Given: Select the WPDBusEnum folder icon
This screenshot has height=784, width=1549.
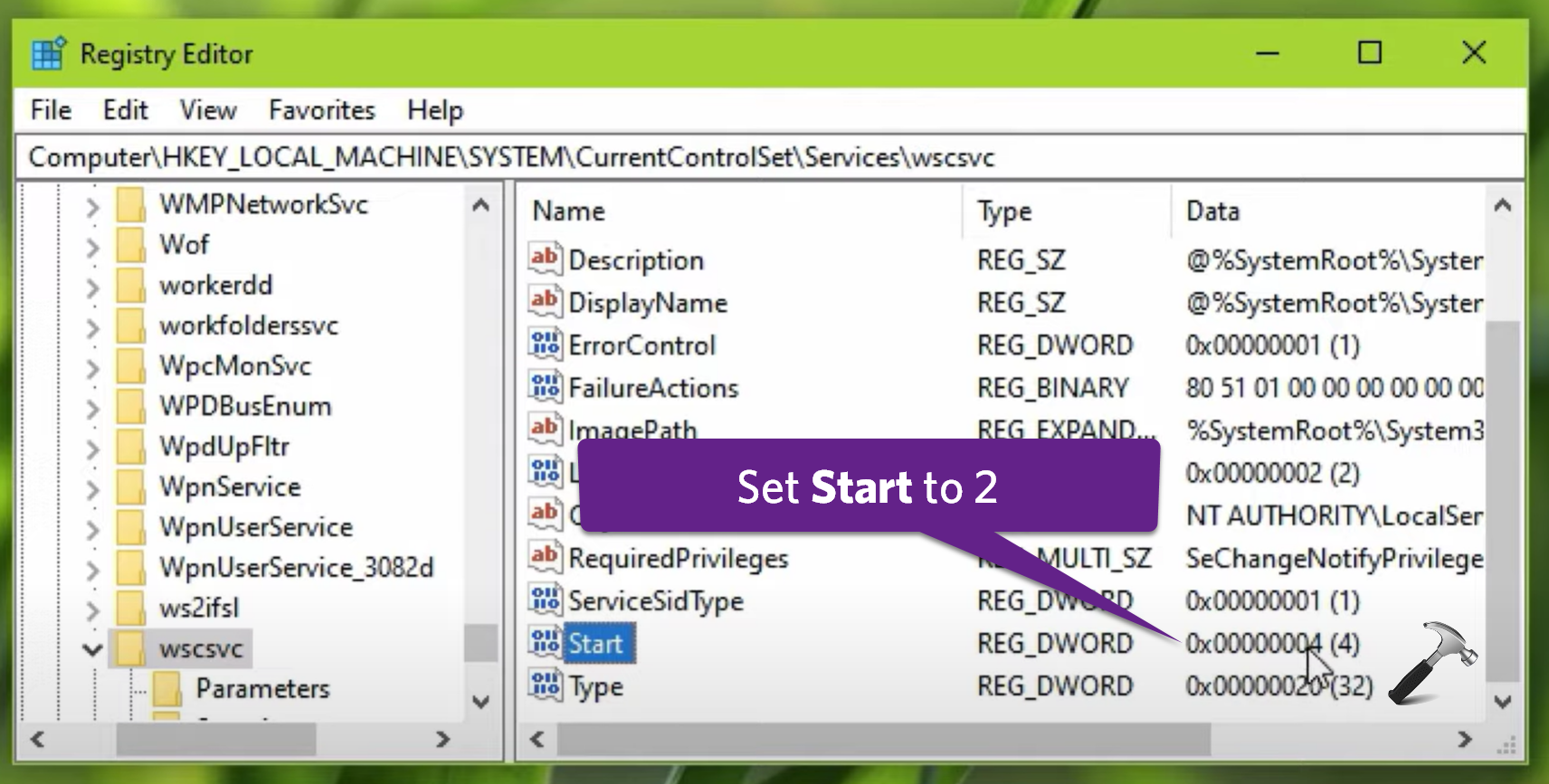Looking at the screenshot, I should 131,406.
